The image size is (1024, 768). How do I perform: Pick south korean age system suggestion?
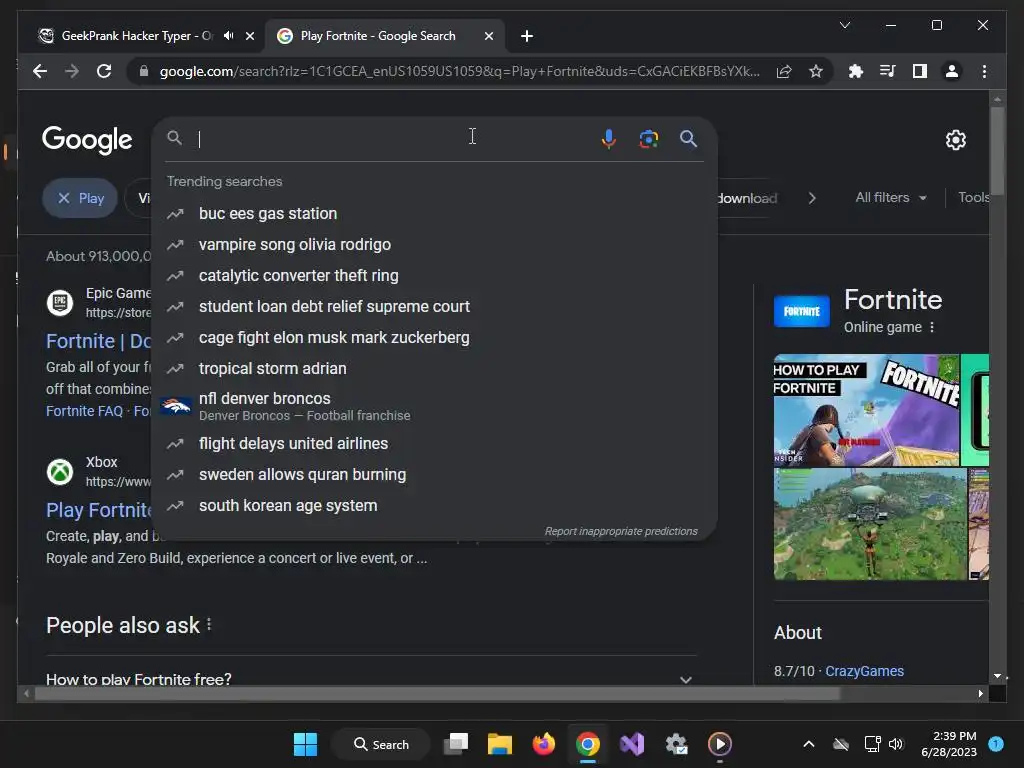coord(434,505)
